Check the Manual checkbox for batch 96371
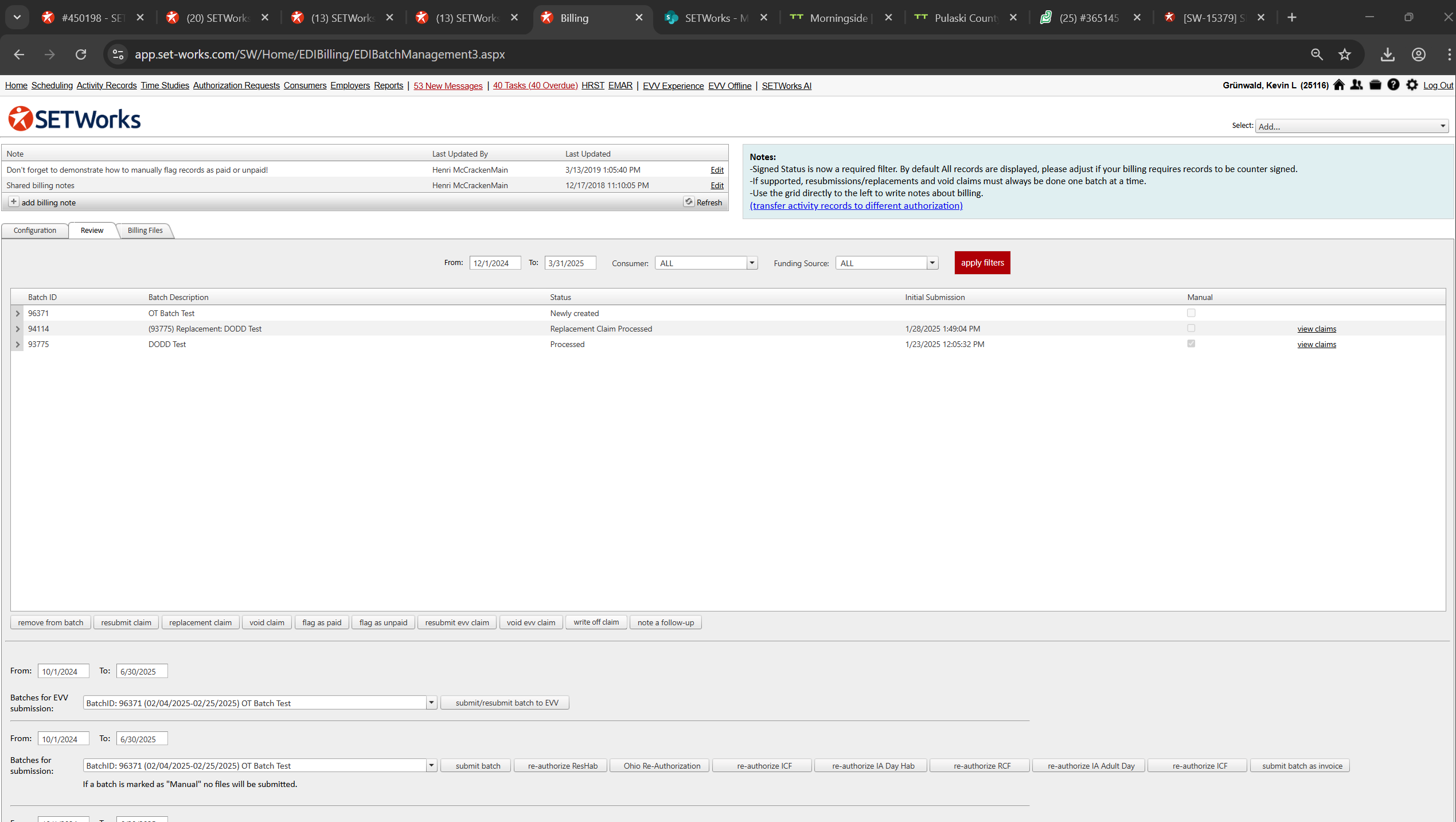The image size is (1456, 822). (1191, 313)
